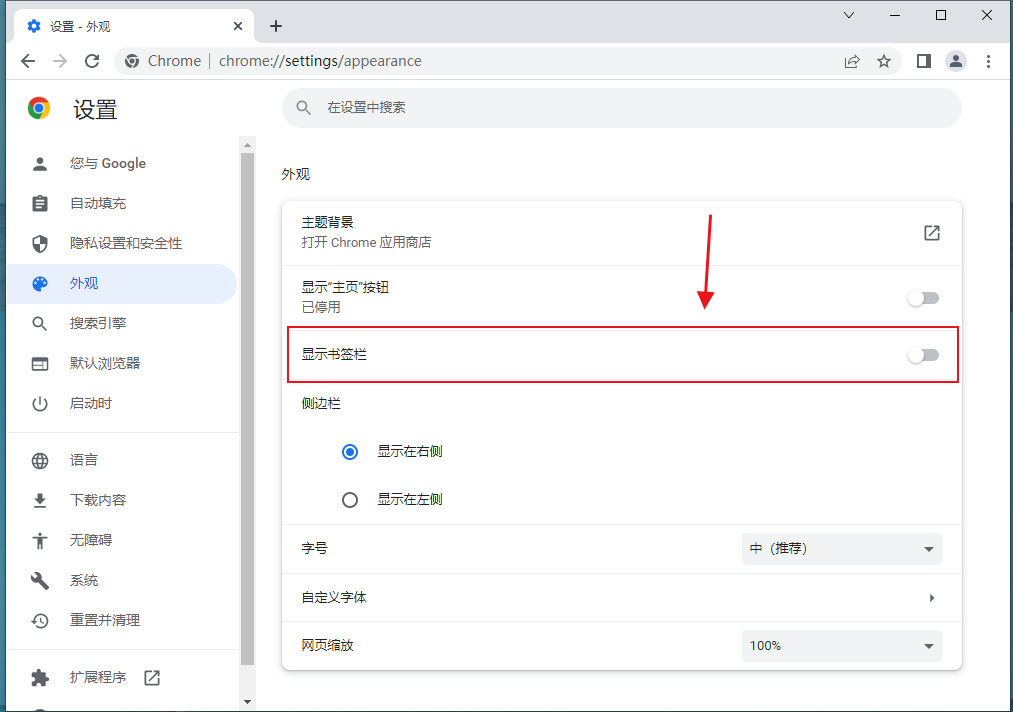
Task: Open 搜索引擎 settings section
Action: pyautogui.click(x=122, y=324)
